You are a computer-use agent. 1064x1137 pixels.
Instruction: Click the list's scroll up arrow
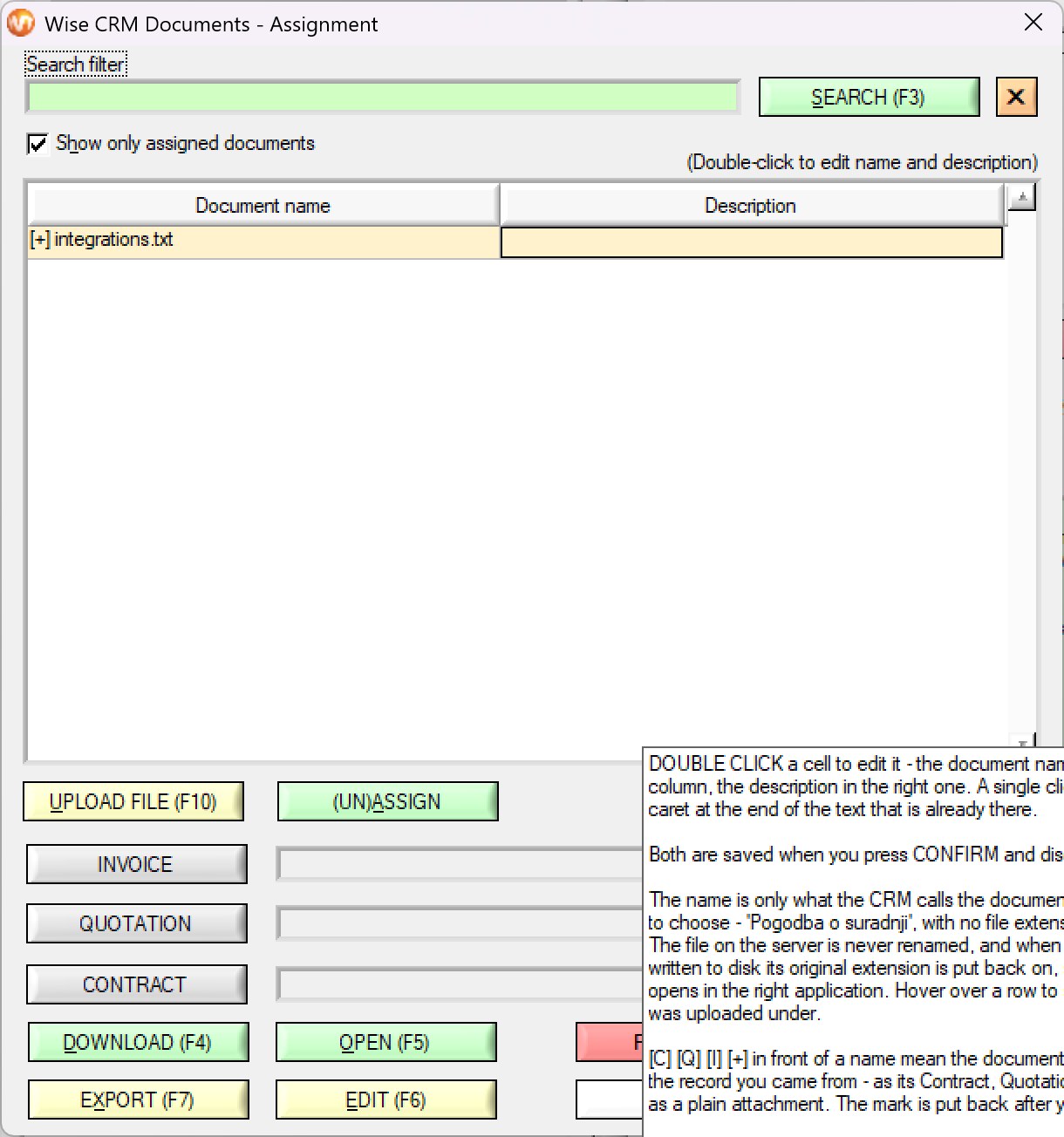(1021, 198)
